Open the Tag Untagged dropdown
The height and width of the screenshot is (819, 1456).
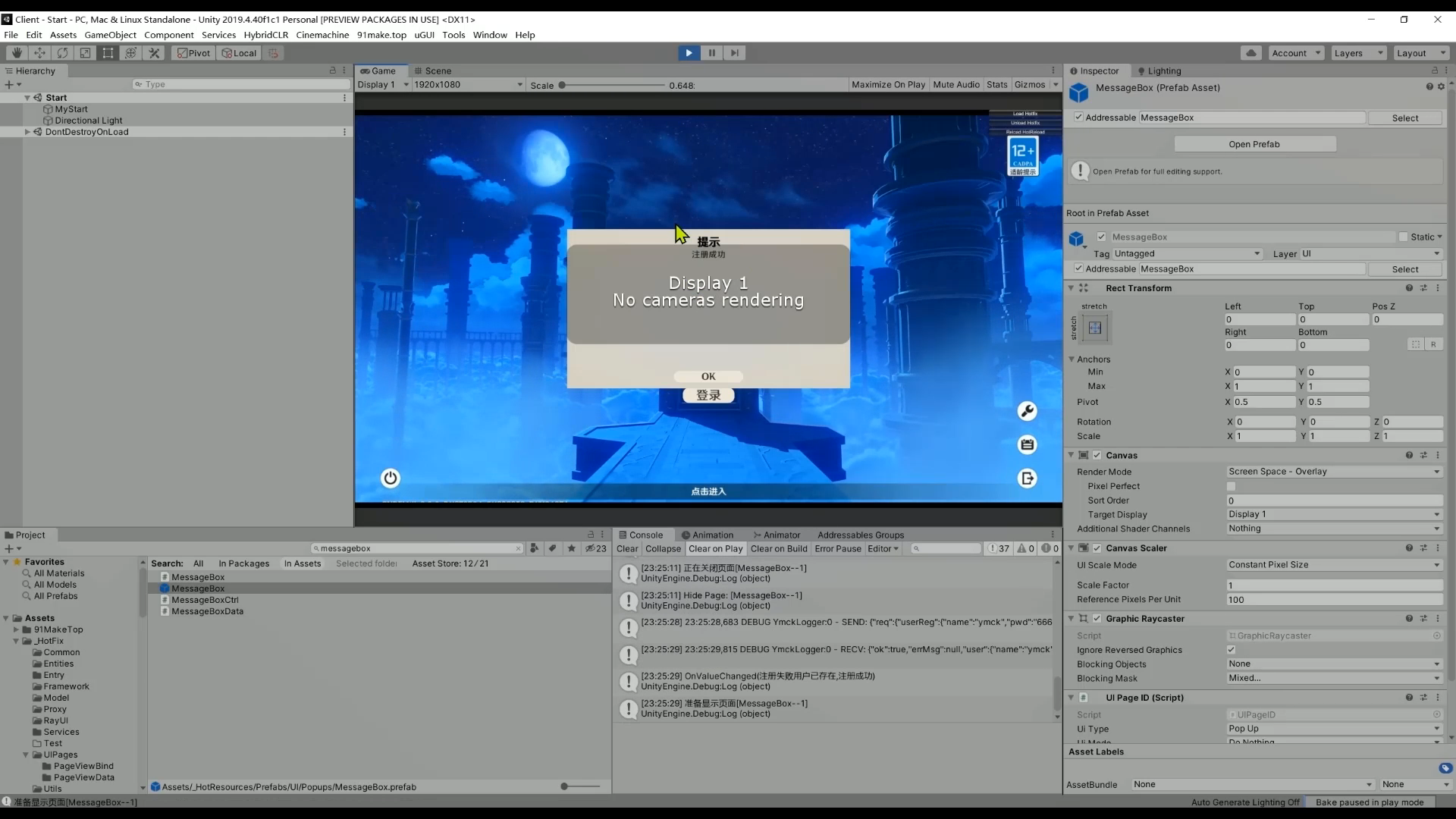coord(1187,254)
